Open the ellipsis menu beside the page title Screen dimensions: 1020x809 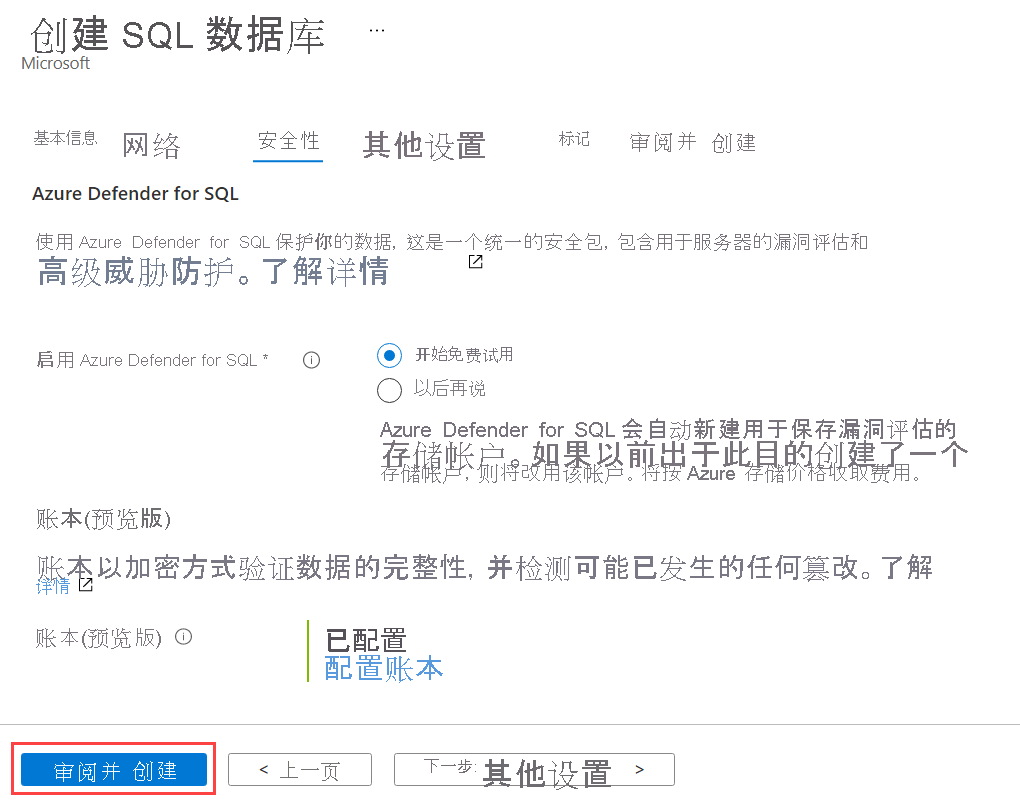[x=377, y=30]
